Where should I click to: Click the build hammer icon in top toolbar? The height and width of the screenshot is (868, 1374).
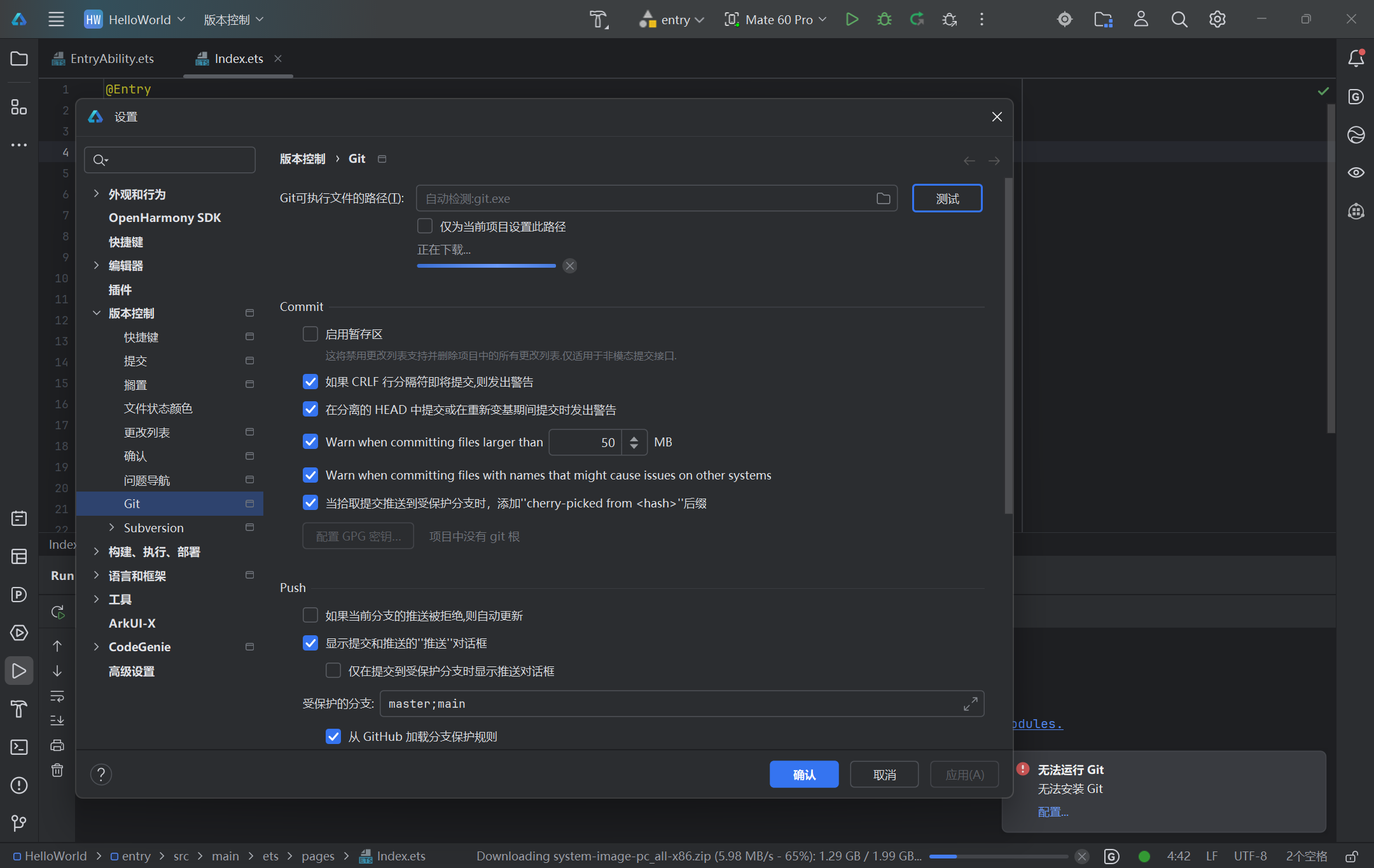pyautogui.click(x=598, y=19)
